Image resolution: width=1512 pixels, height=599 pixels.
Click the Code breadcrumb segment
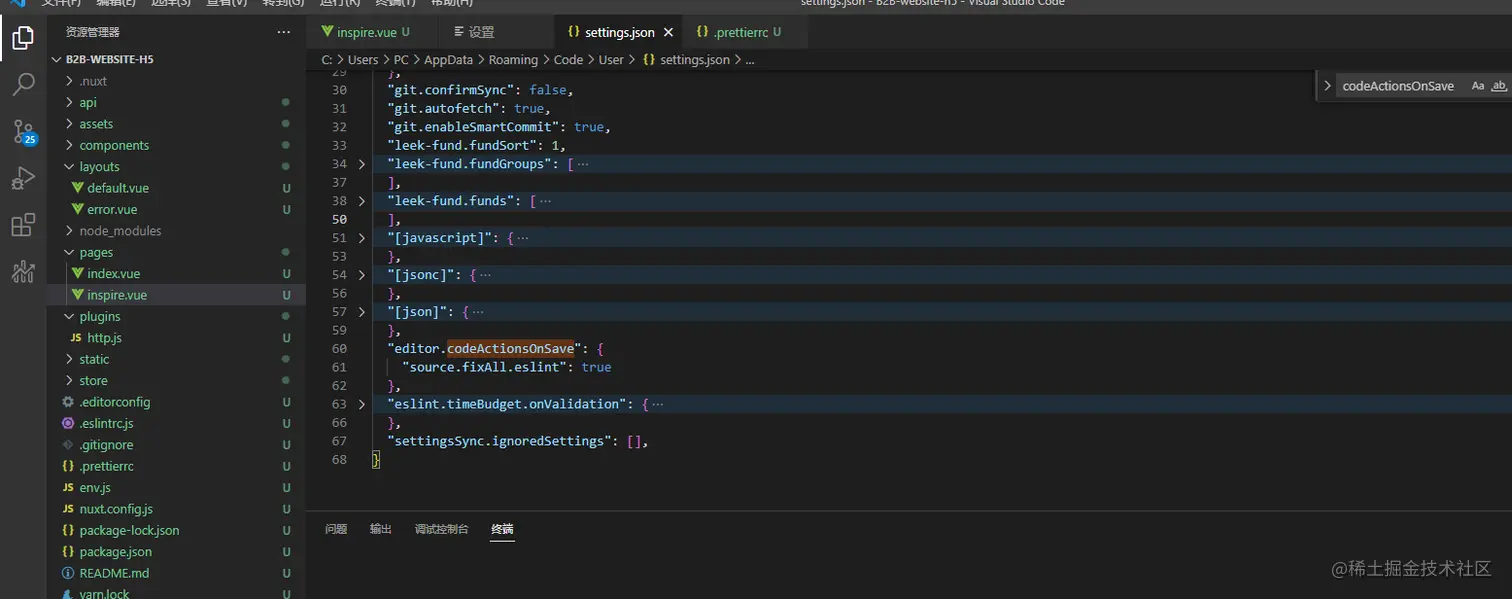pyautogui.click(x=568, y=60)
